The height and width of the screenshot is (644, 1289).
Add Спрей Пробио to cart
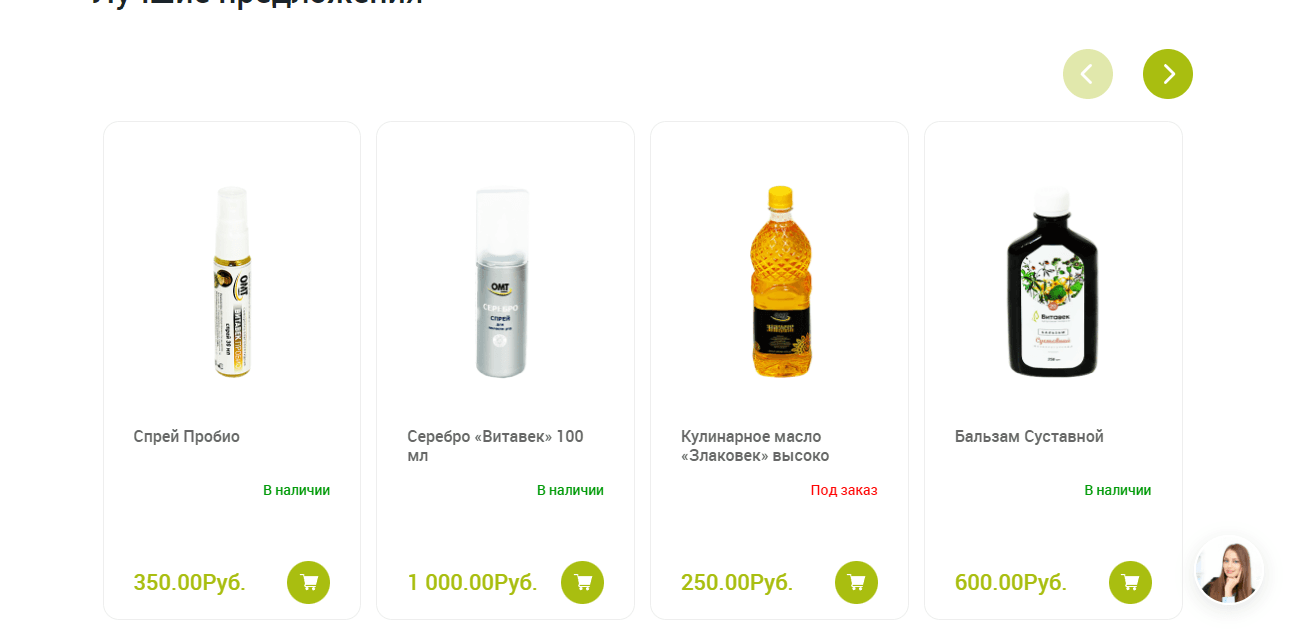coord(308,582)
